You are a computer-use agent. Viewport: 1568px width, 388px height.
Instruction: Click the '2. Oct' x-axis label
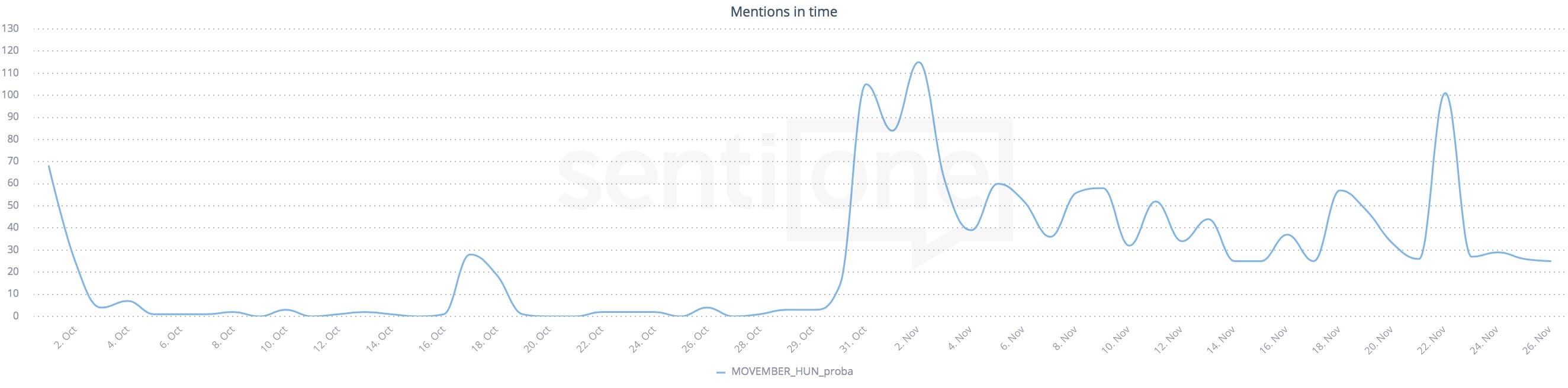(66, 338)
